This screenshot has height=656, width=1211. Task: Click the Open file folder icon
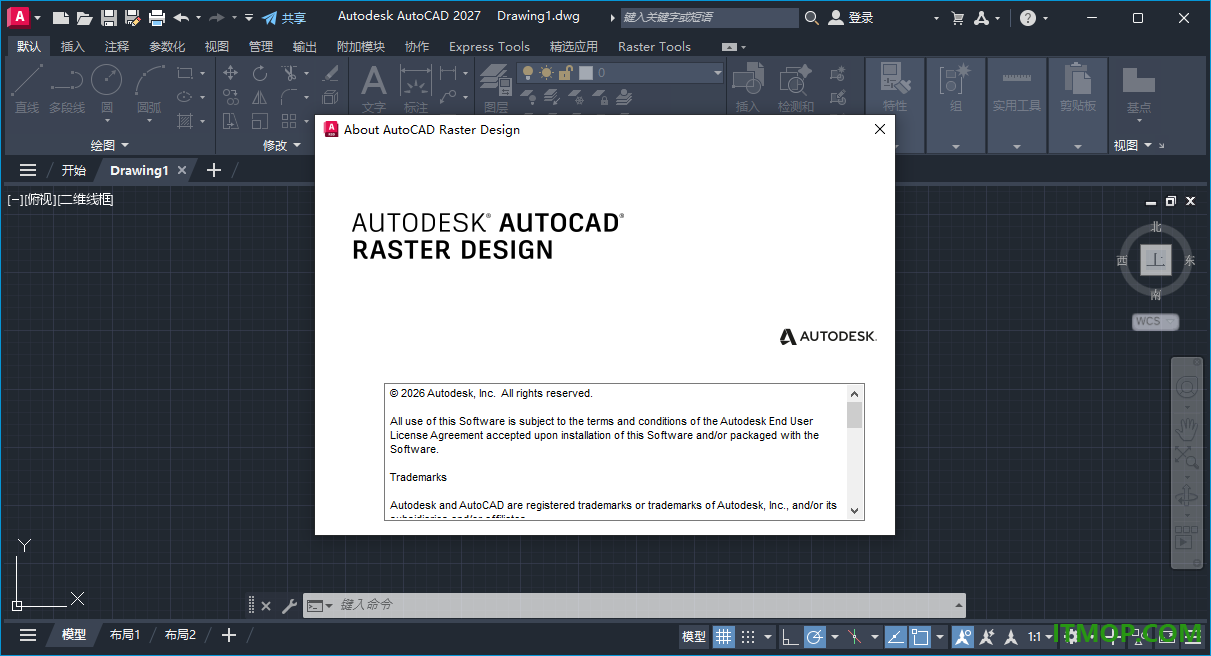pos(85,18)
